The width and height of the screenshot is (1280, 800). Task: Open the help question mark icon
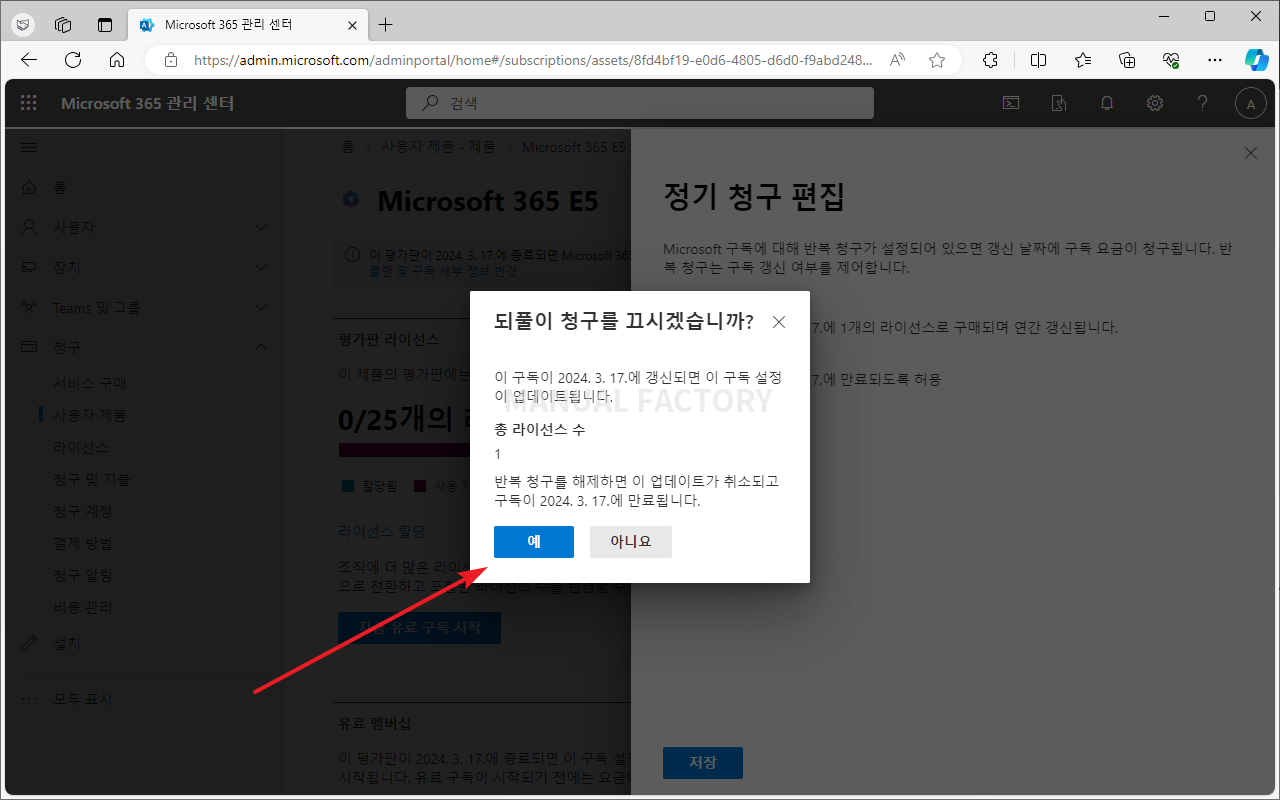1203,103
